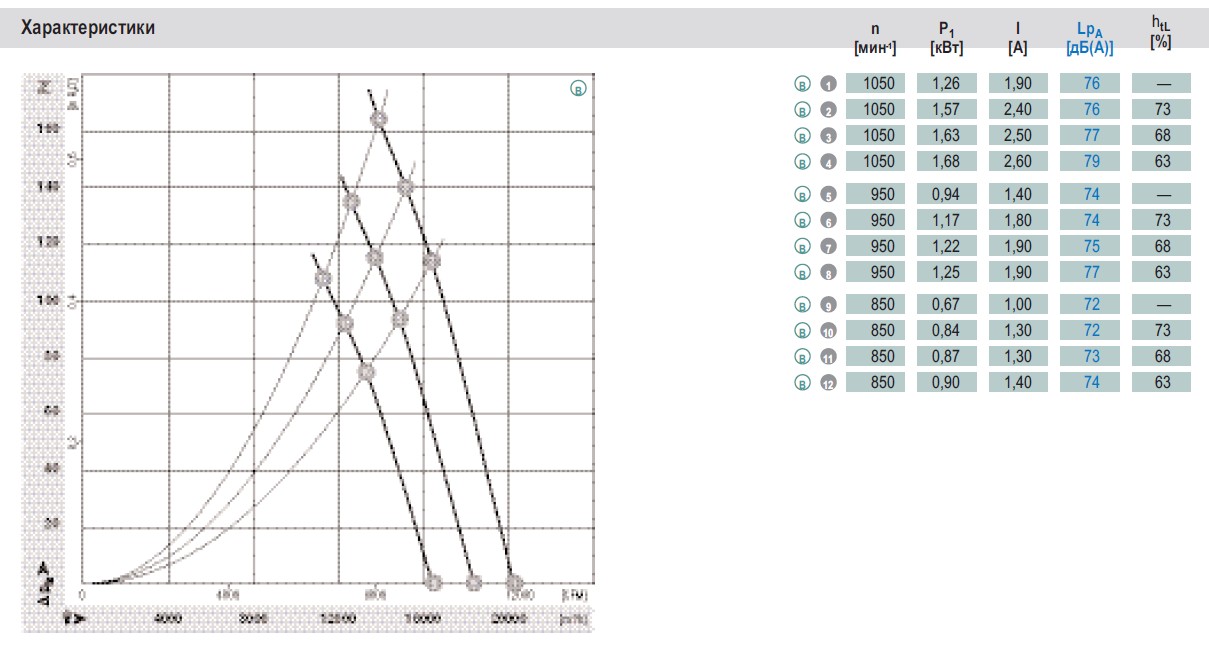1209x652 pixels.
Task: Click the 850 speed cell in row 9
Action: click(x=875, y=305)
